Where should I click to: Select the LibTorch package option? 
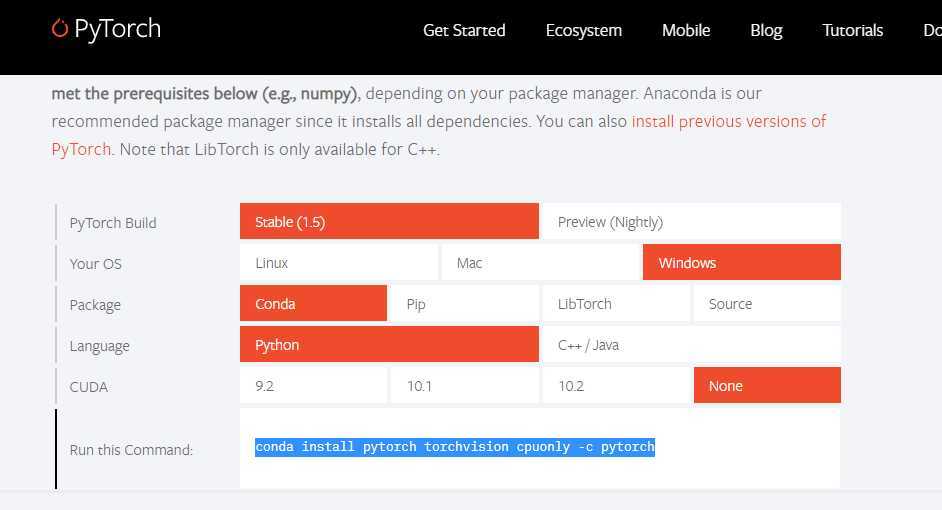click(616, 303)
